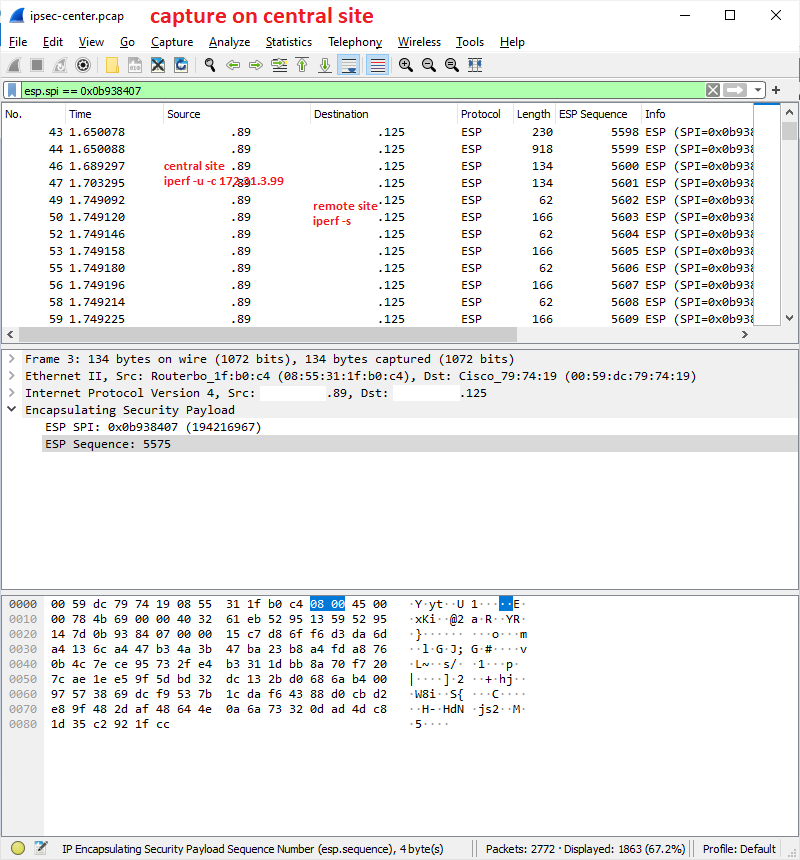Click the expert information circle in status bar
The width and height of the screenshot is (800, 860).
[18, 848]
